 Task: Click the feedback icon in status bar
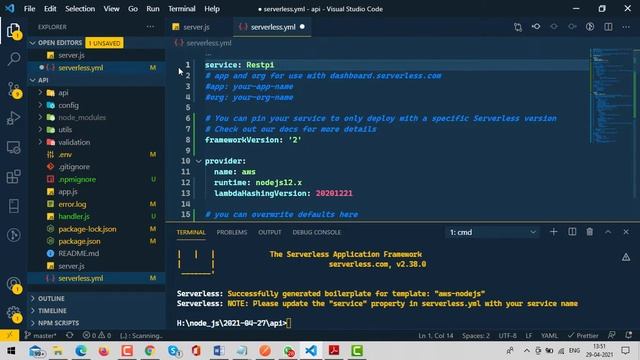(x=611, y=336)
